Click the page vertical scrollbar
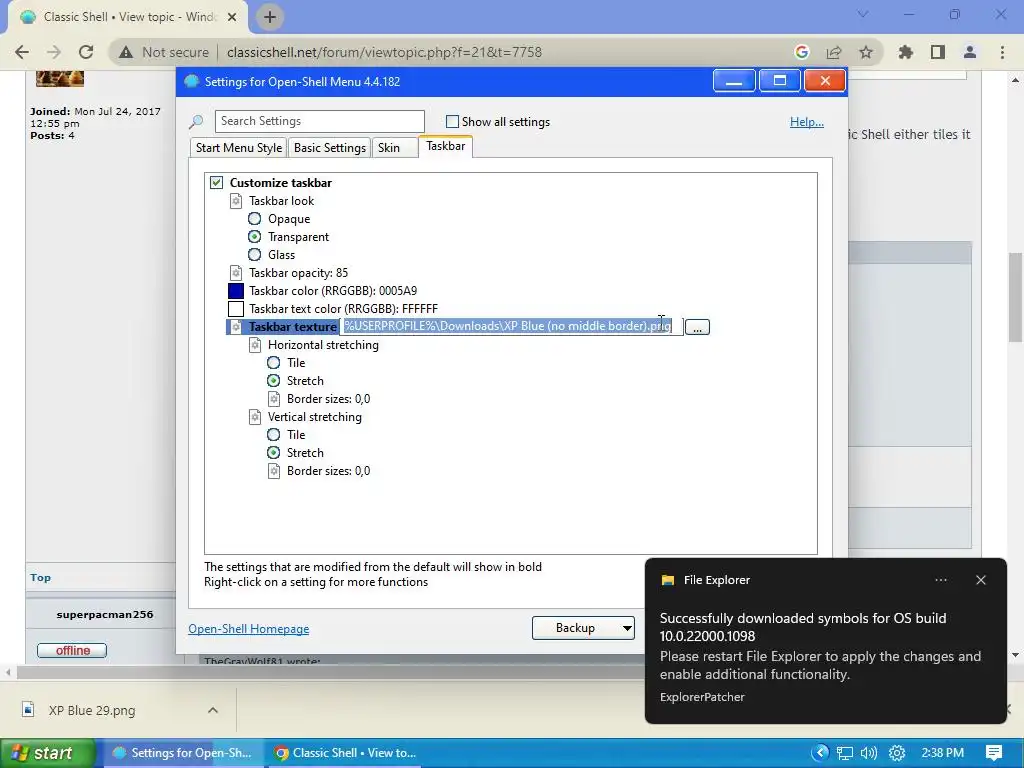This screenshot has height=768, width=1024. [1016, 297]
